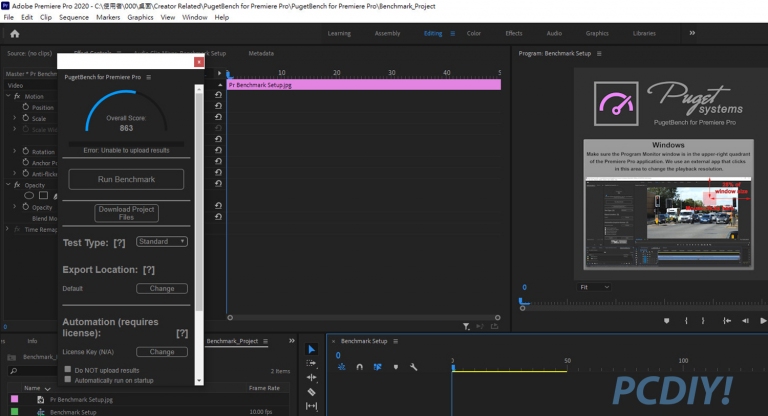
Task: Add marker in the timeline panel
Action: [396, 367]
